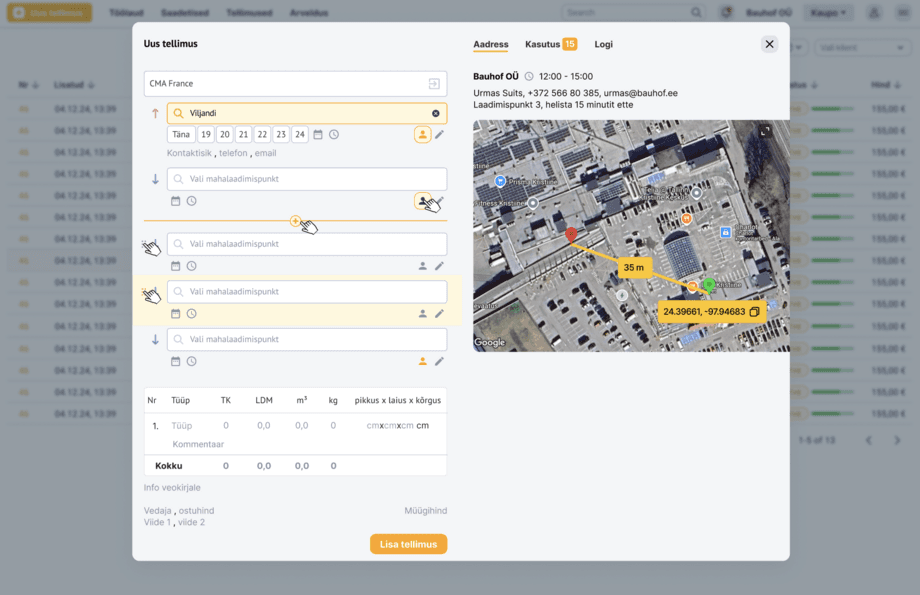Open the Vali klient dropdown in the background page
This screenshot has width=920, height=595.
pyautogui.click(x=861, y=48)
